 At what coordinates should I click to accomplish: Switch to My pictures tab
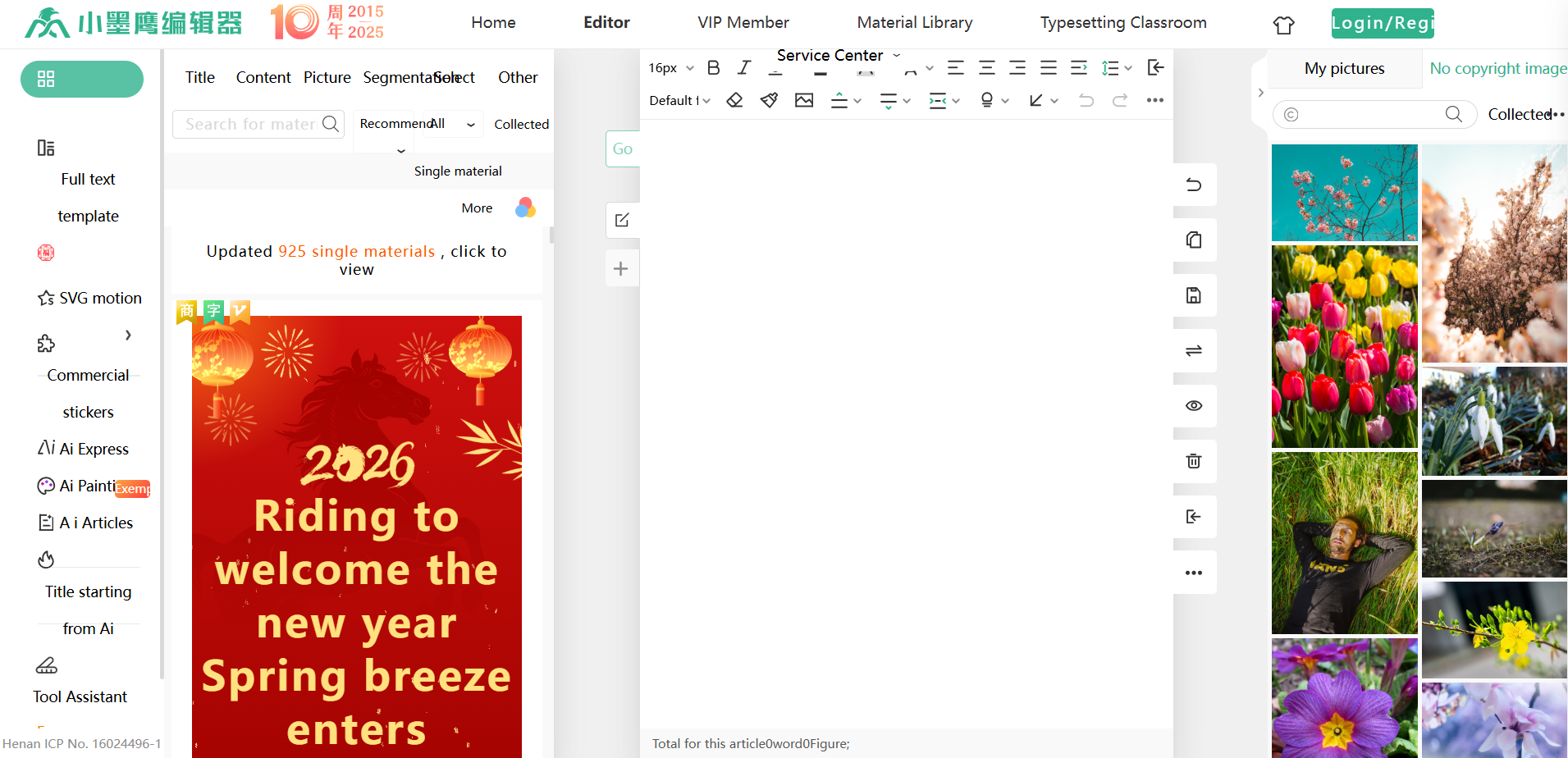tap(1345, 68)
